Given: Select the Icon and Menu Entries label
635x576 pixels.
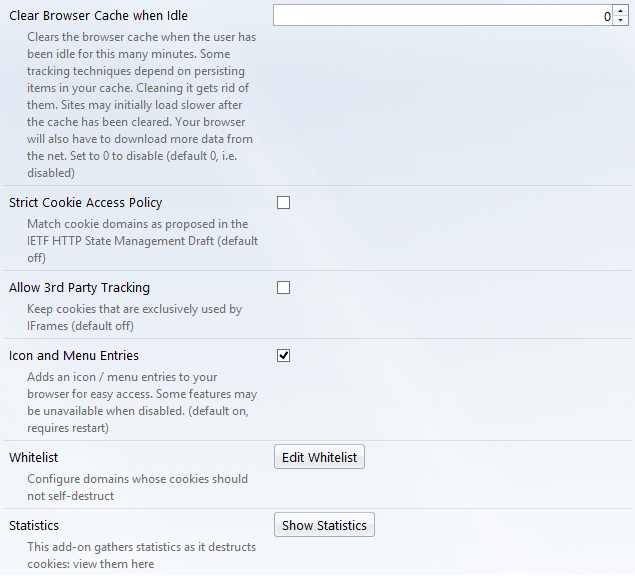Looking at the screenshot, I should click(x=74, y=356).
